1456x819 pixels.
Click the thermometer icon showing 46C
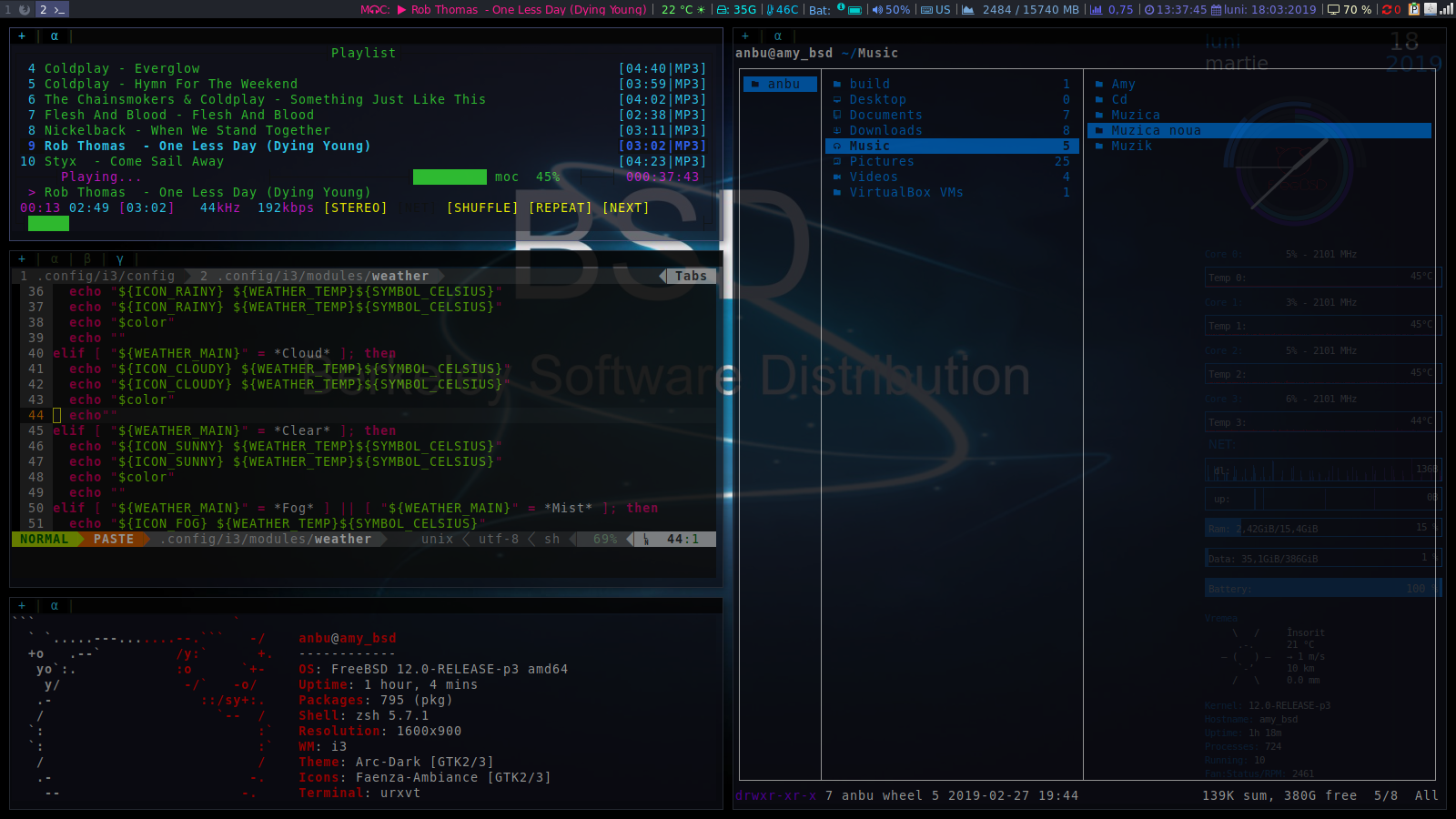pyautogui.click(x=770, y=10)
